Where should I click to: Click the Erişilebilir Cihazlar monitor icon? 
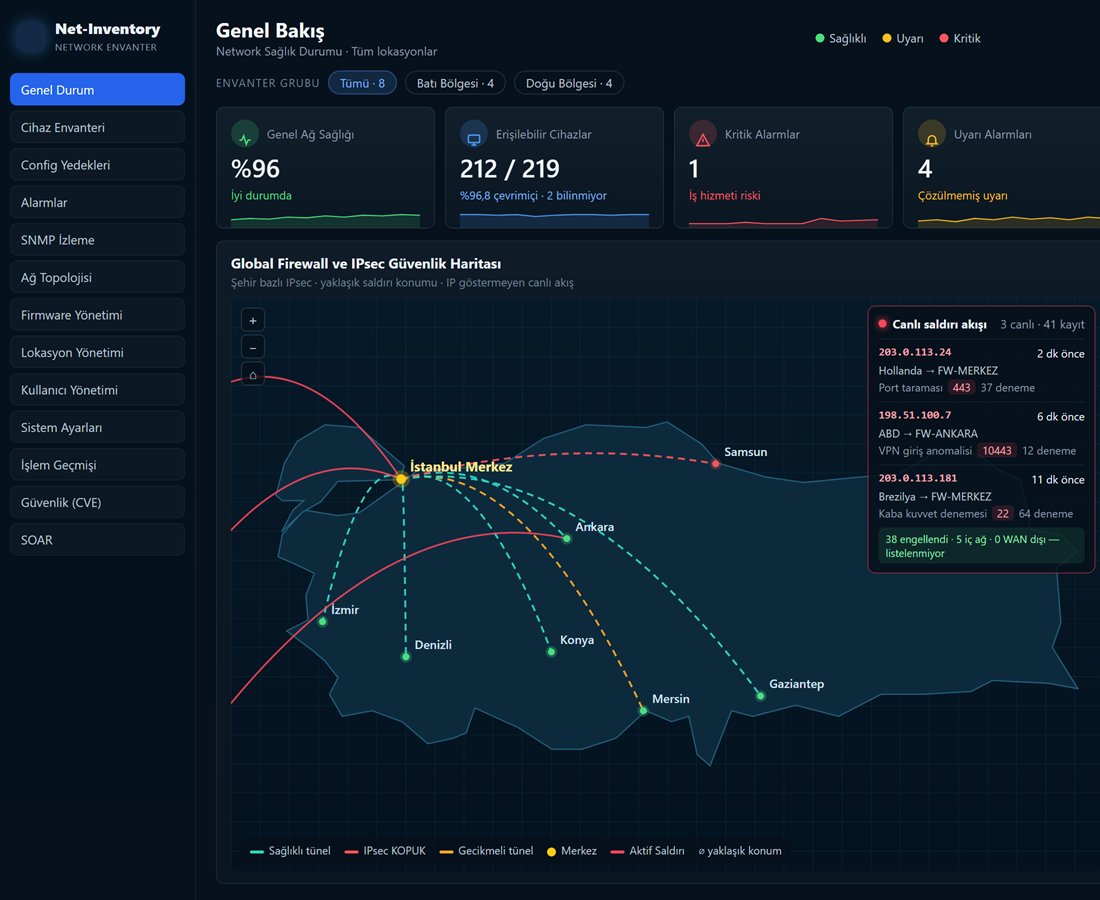click(x=474, y=135)
